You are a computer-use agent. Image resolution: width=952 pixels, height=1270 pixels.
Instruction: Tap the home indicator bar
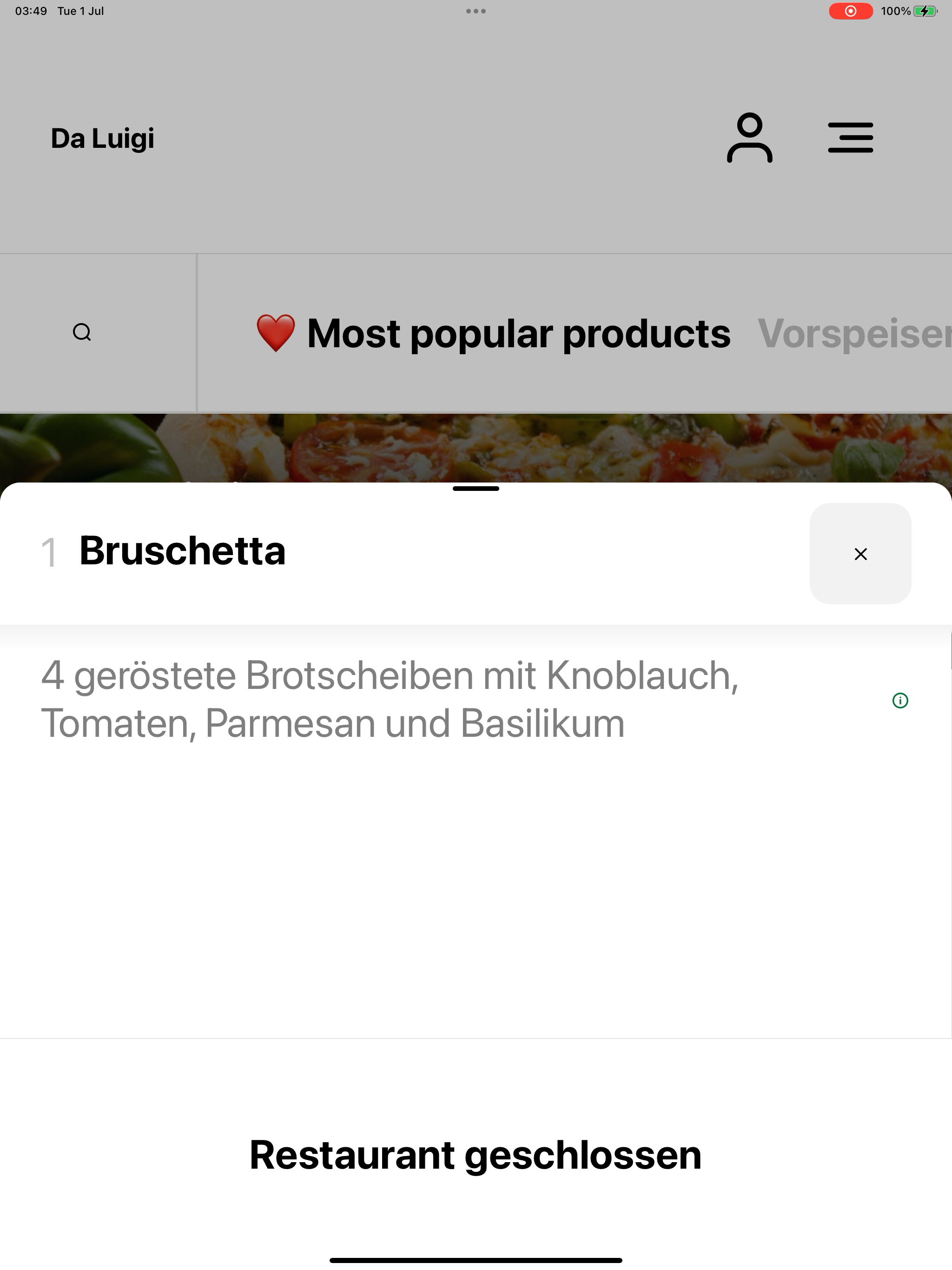(x=476, y=1260)
